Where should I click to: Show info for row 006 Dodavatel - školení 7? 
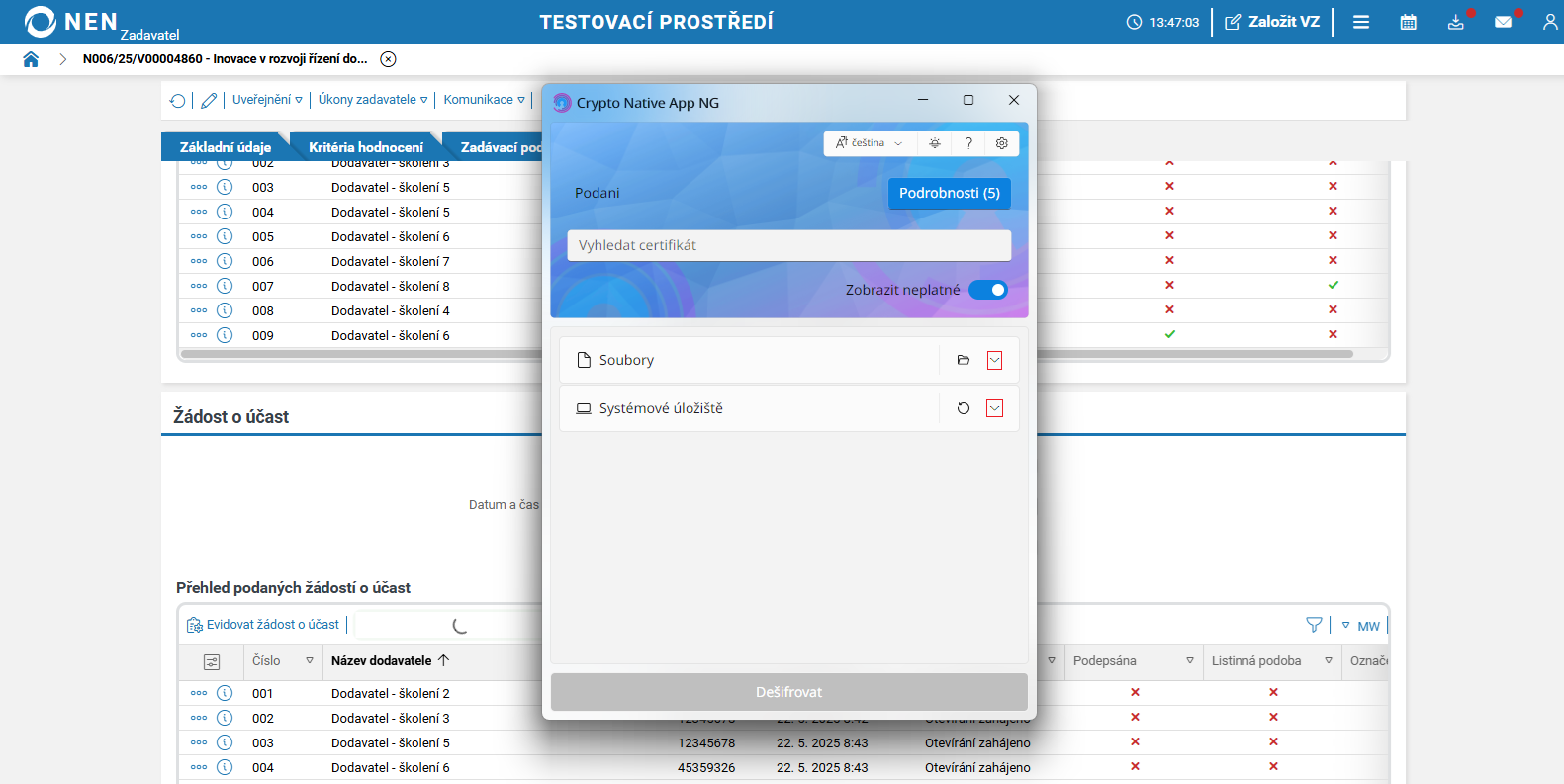point(225,261)
